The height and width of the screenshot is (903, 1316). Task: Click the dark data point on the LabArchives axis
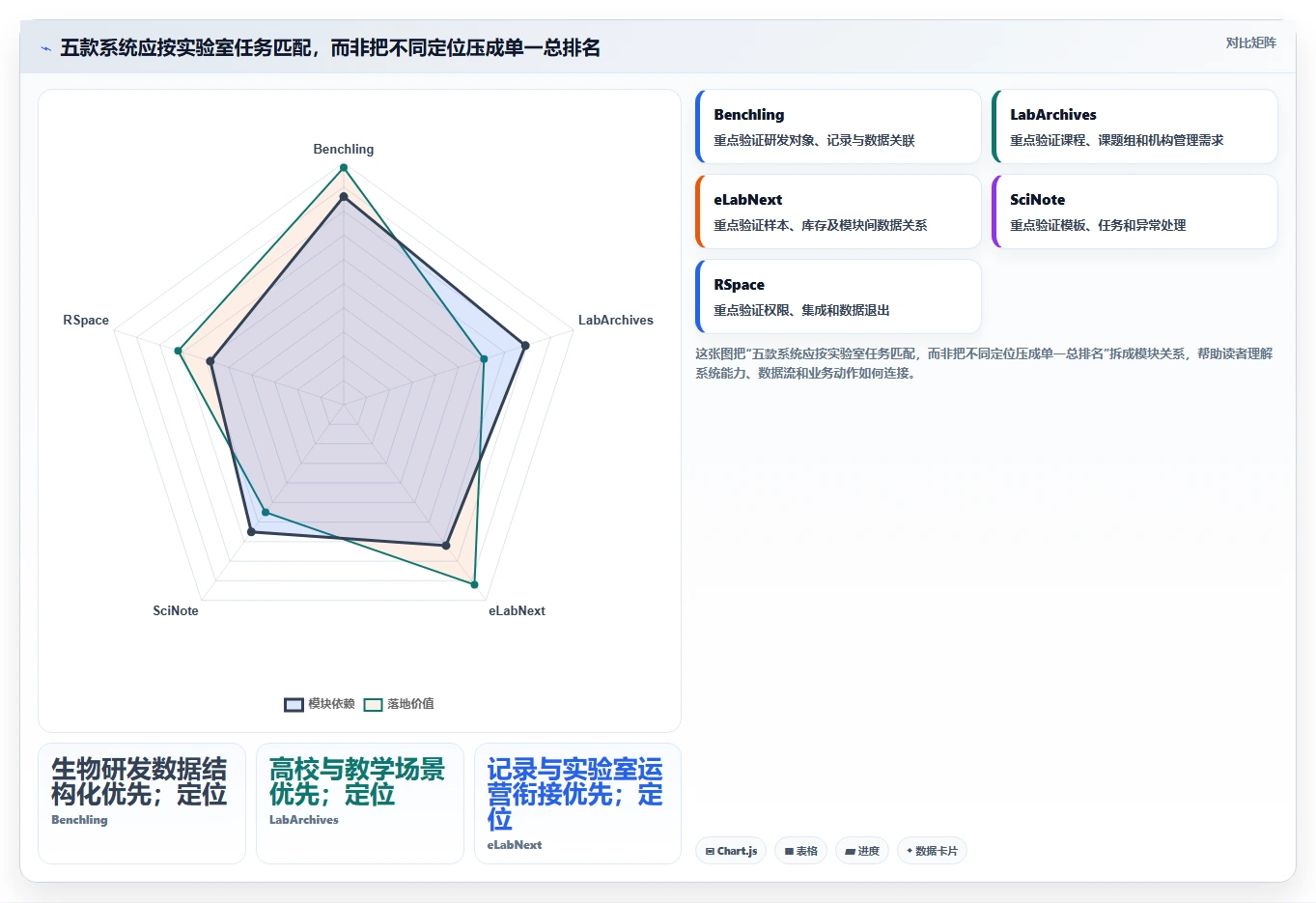525,345
